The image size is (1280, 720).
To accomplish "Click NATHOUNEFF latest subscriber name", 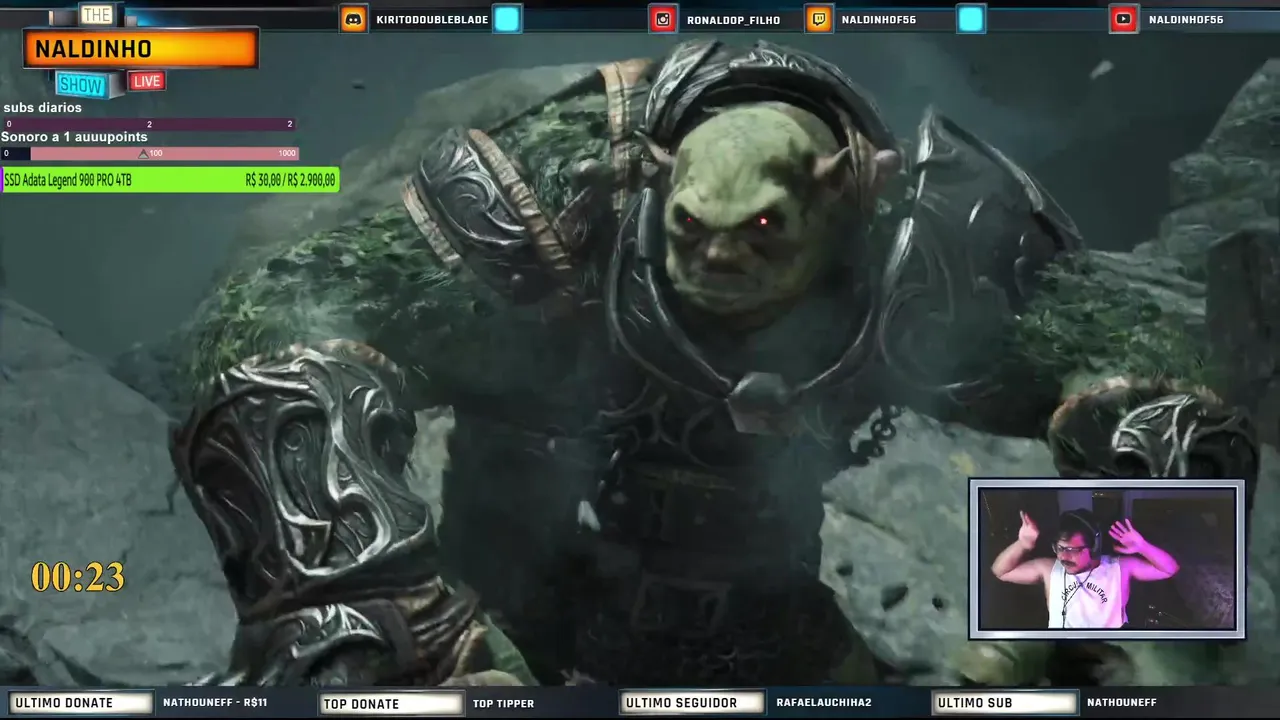I will point(1122,703).
